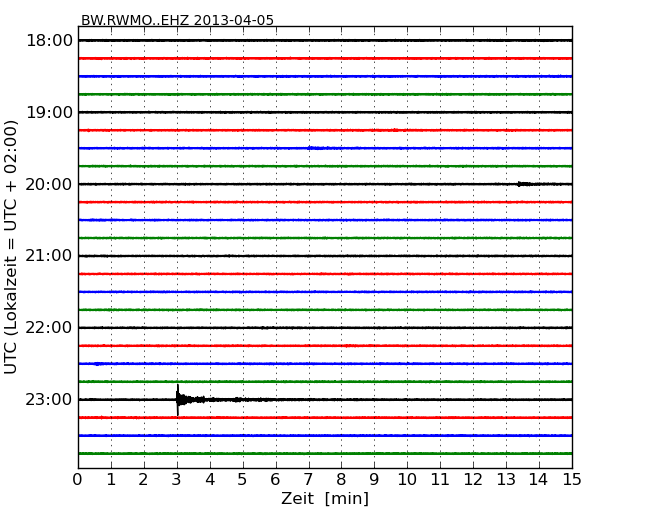Click the black 18:00 seismogram trace
Image resolution: width=650 pixels, height=520 pixels.
coord(325,41)
